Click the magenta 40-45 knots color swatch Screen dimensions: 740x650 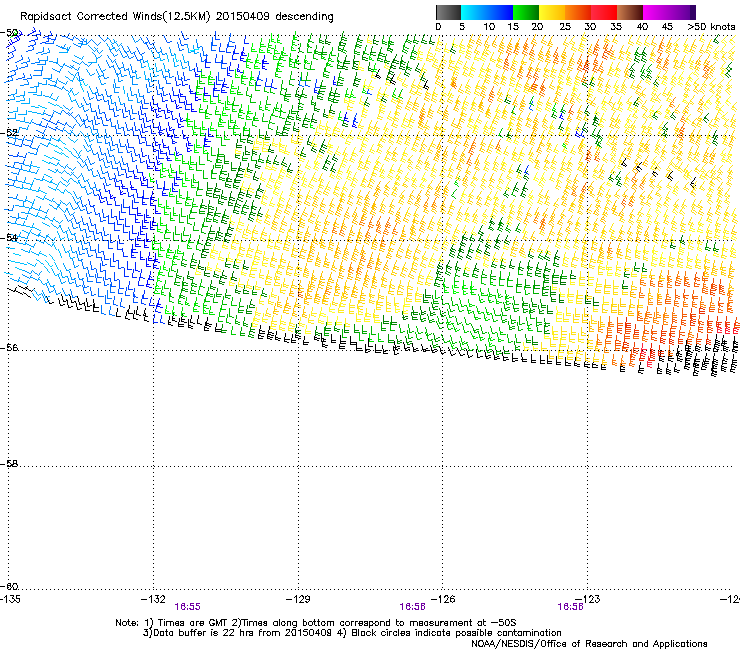coord(656,12)
